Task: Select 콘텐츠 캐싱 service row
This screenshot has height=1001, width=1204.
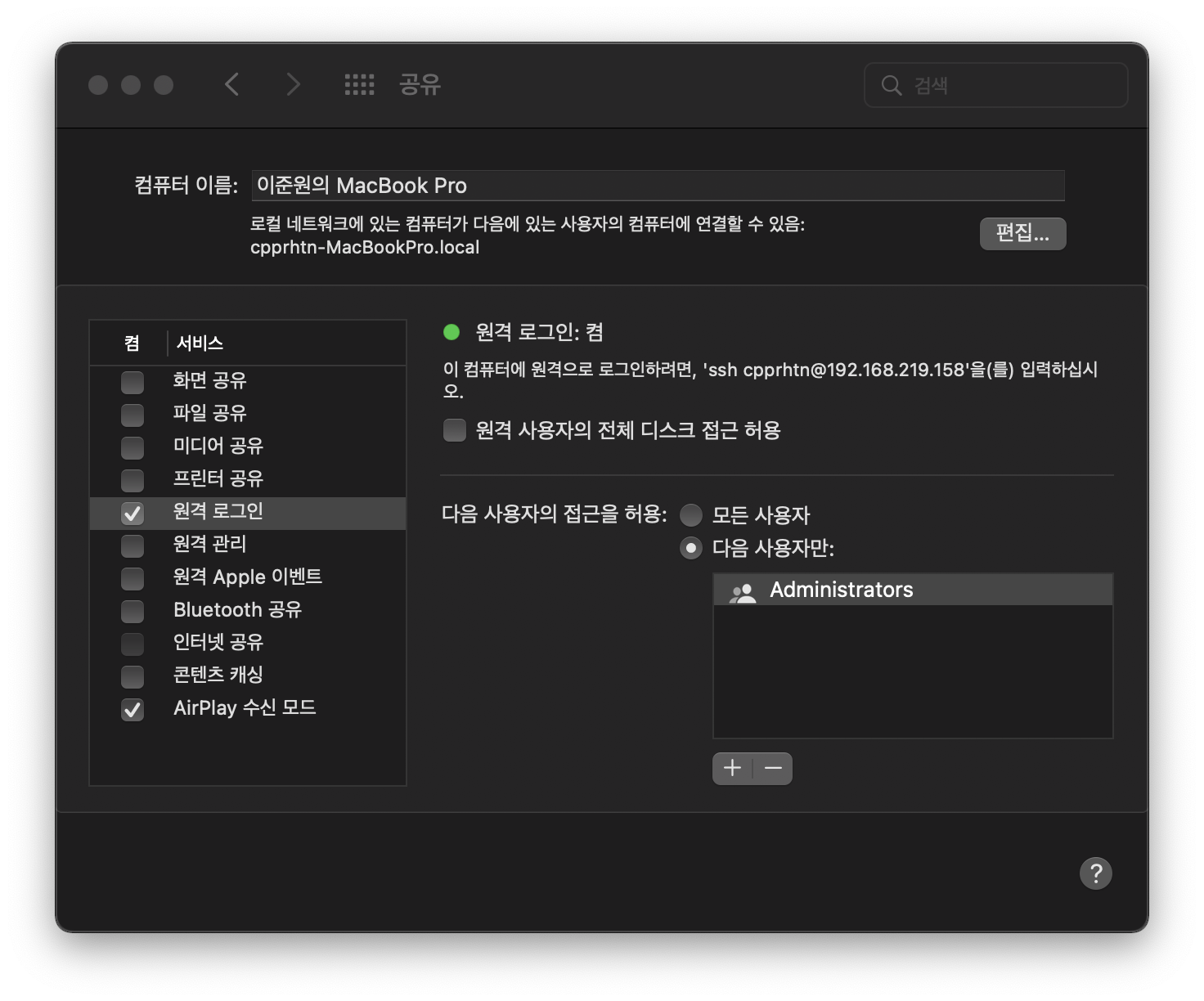Action: click(x=248, y=676)
